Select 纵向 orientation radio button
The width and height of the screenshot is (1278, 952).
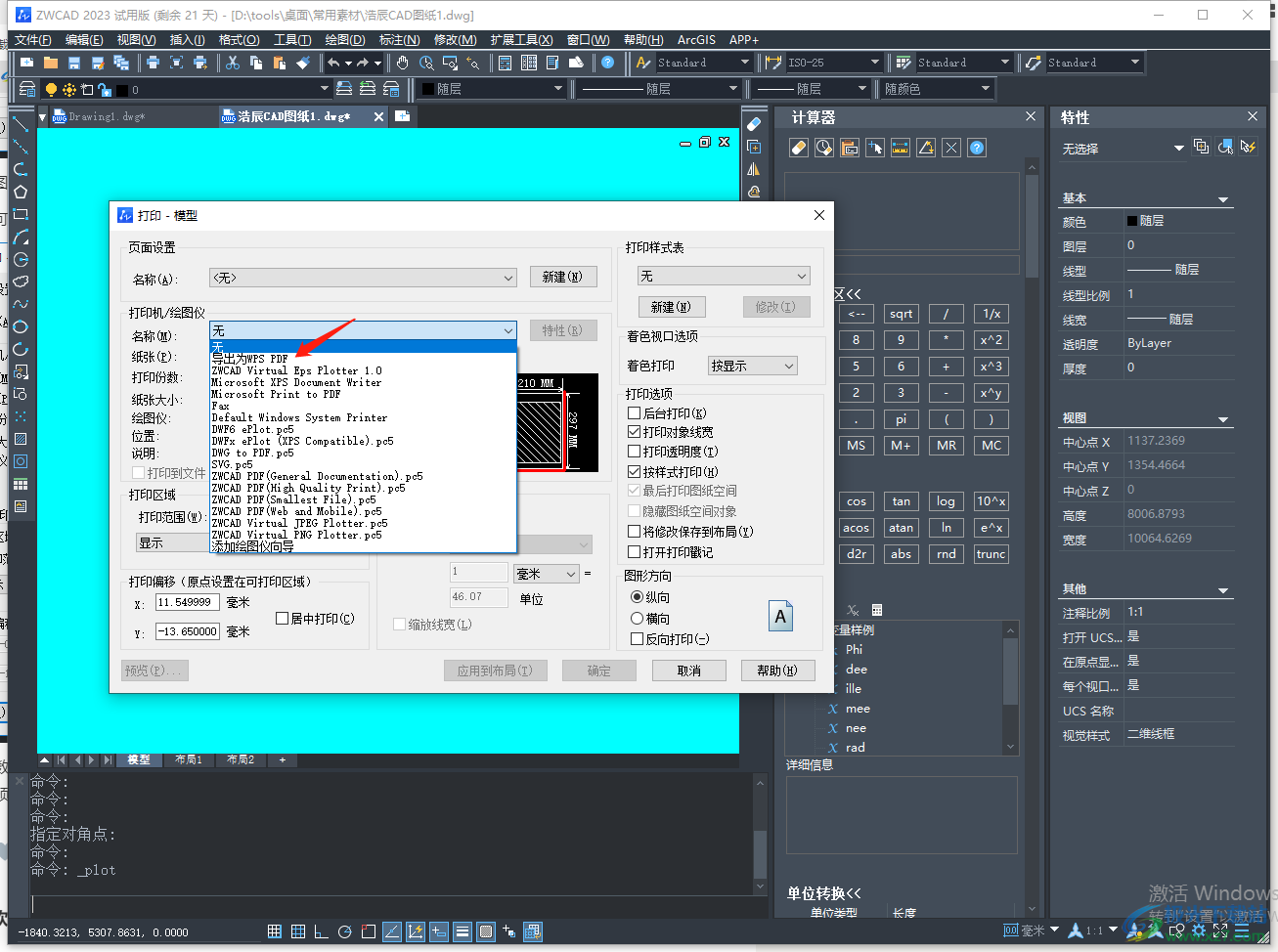(637, 597)
